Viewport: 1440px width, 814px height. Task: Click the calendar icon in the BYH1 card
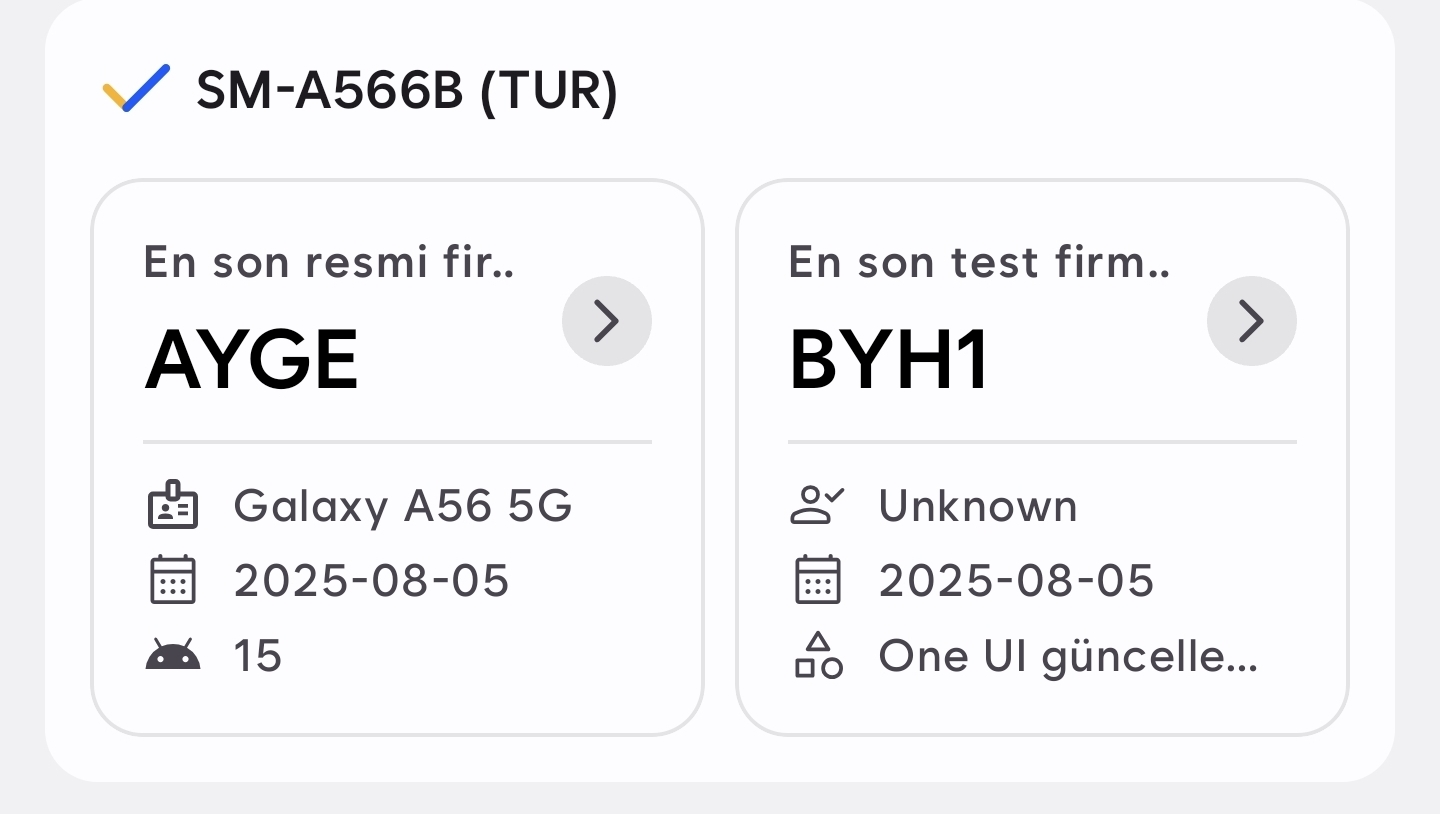point(818,581)
